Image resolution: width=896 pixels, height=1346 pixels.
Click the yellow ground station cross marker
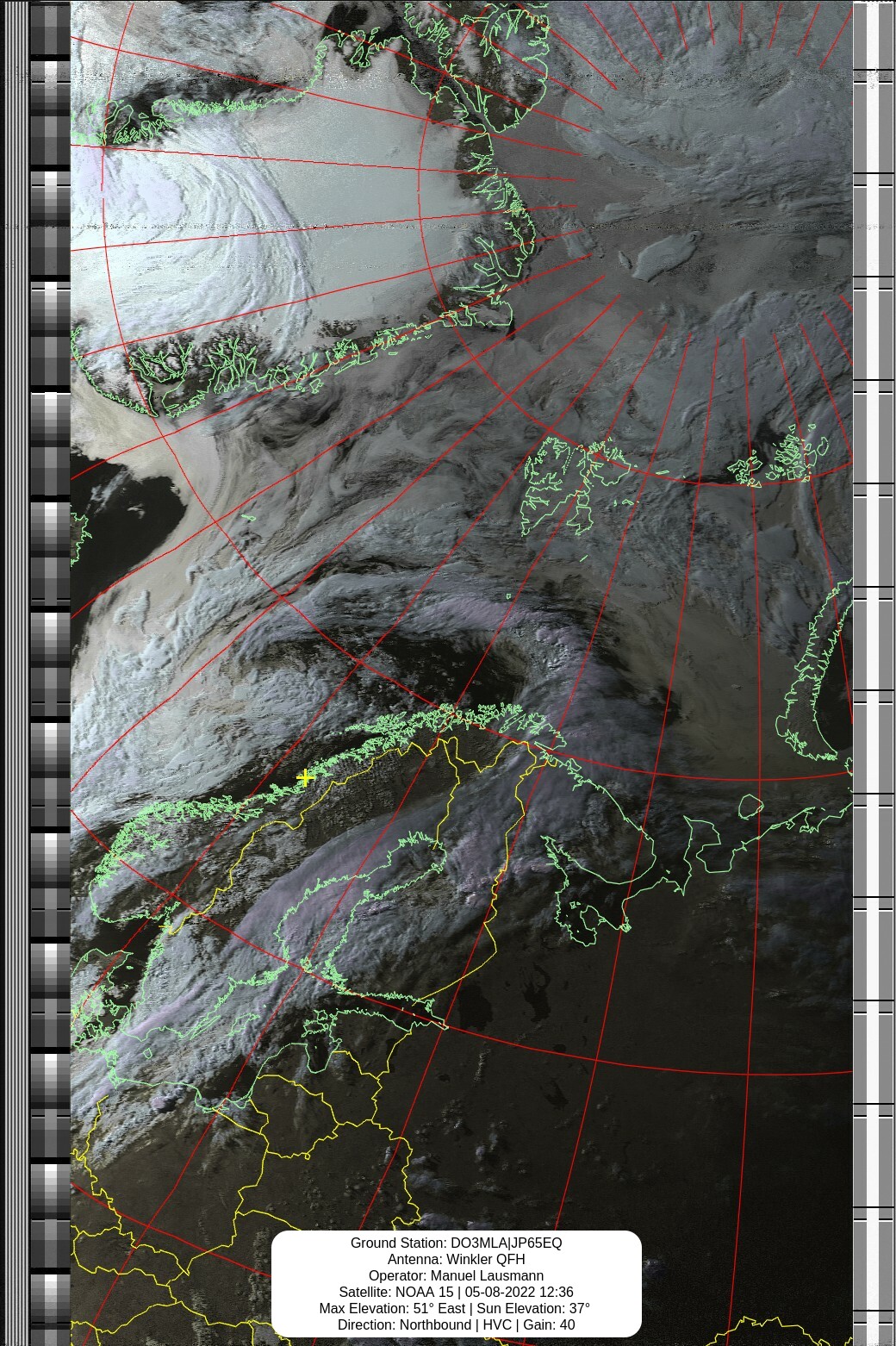[304, 777]
